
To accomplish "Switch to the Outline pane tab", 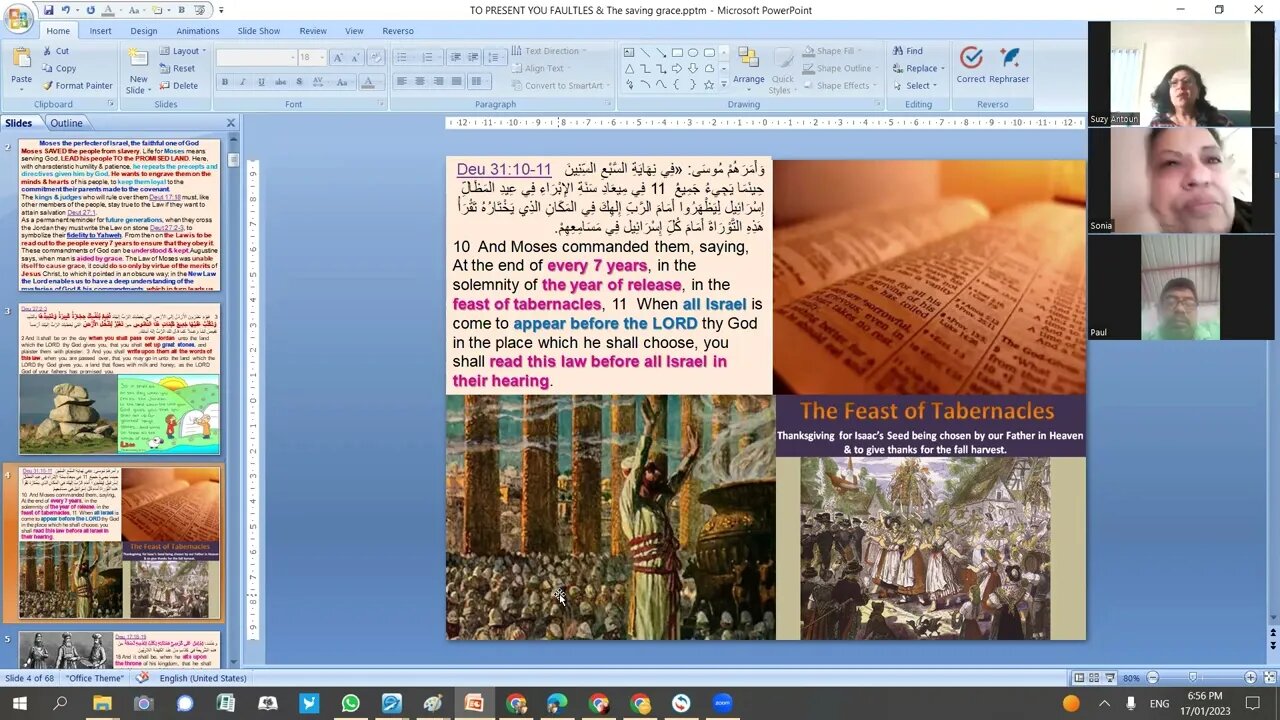I will [x=67, y=123].
